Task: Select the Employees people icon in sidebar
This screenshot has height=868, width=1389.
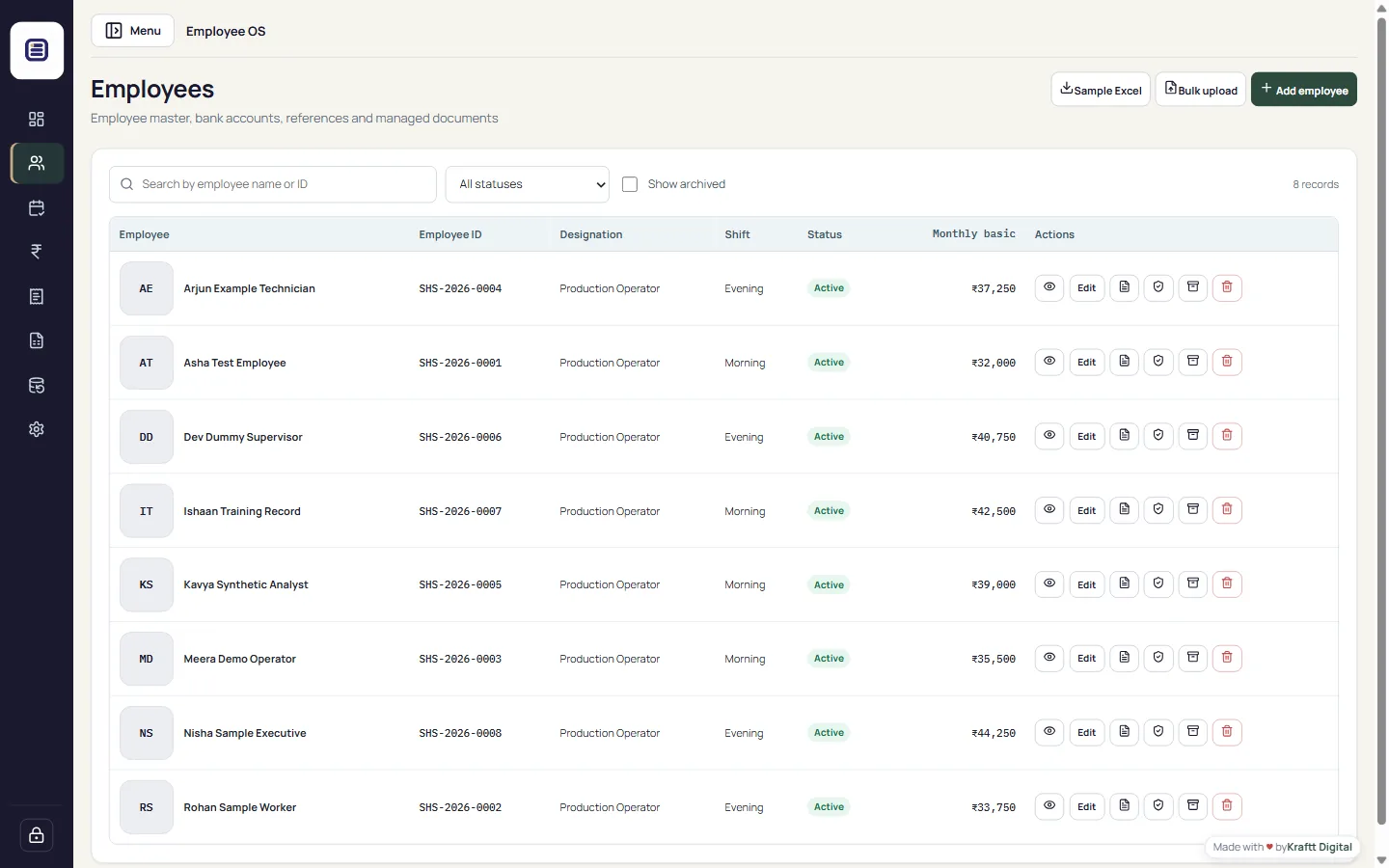Action: tap(37, 163)
